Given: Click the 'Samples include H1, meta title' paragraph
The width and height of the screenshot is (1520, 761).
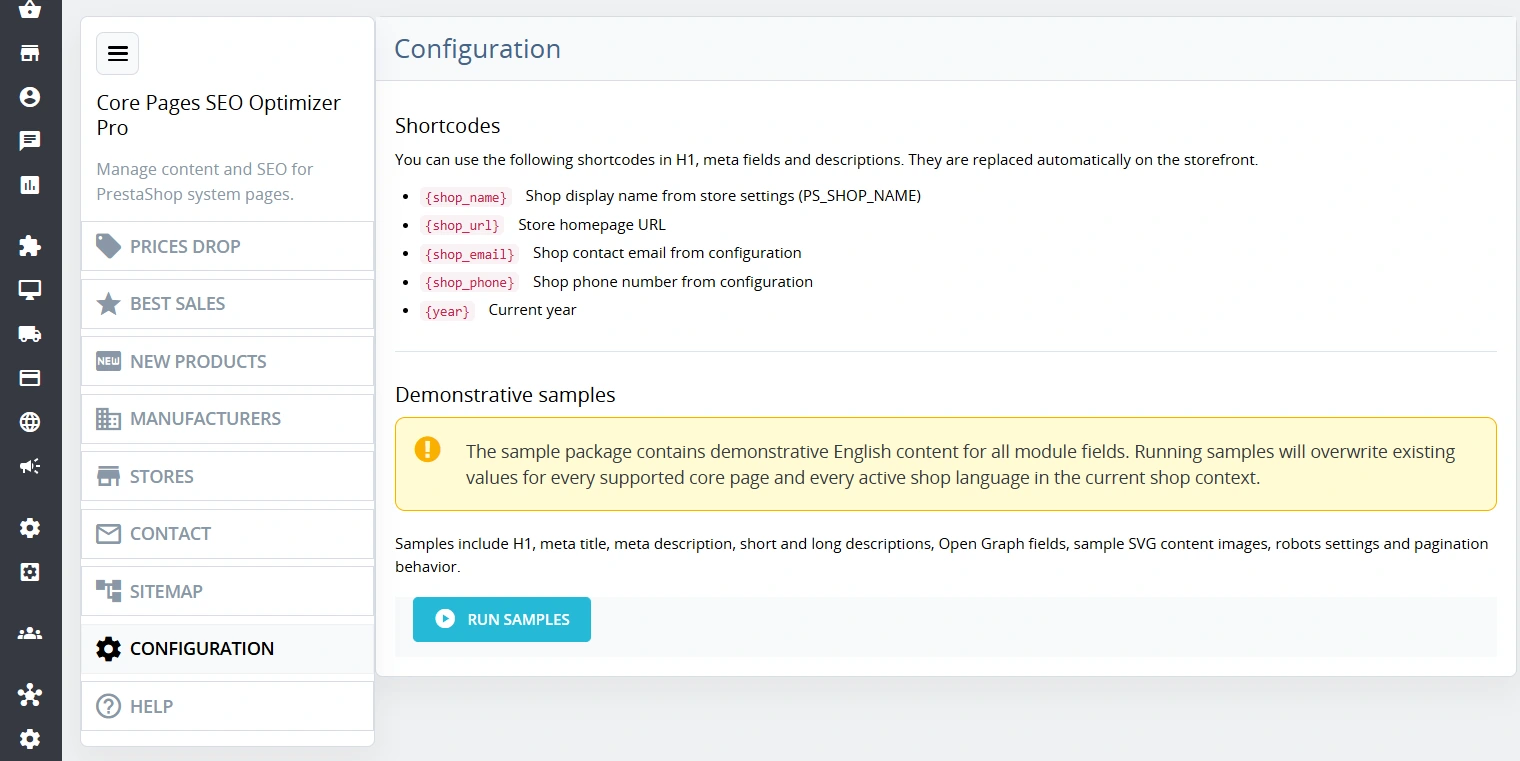Looking at the screenshot, I should (x=942, y=555).
